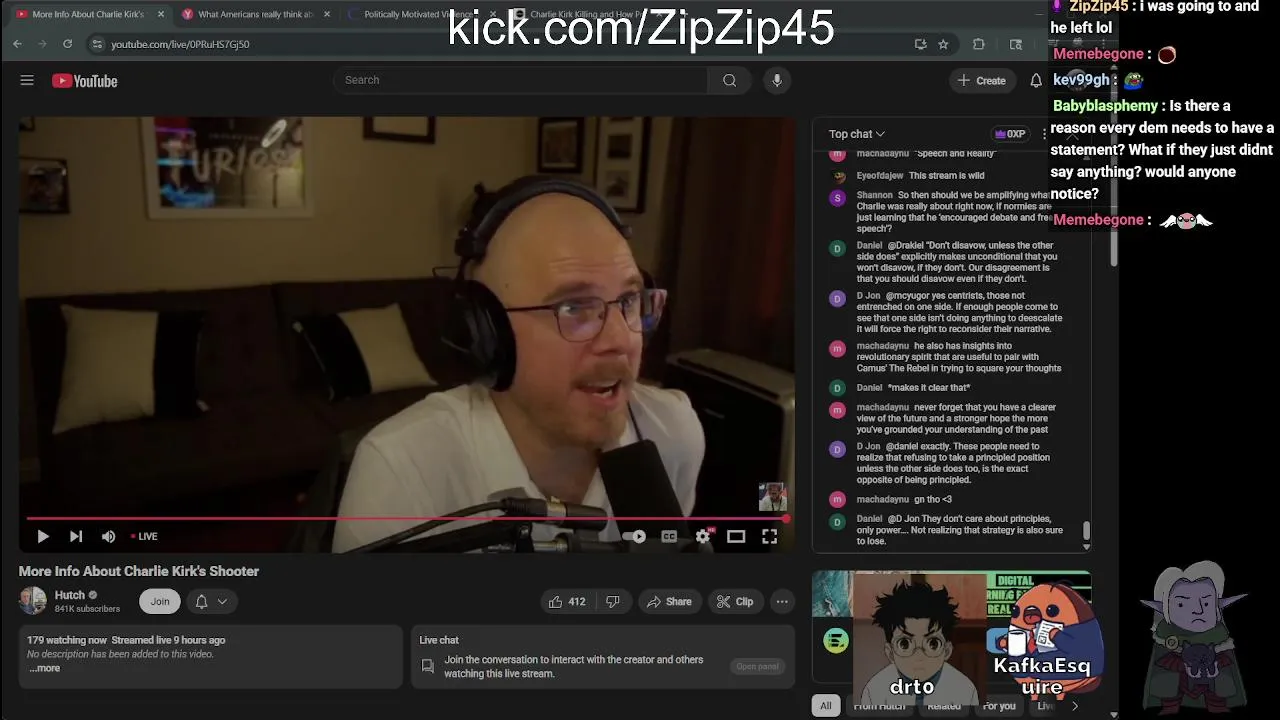Screen dimensions: 1280x720
Task: Click the Create button
Action: pyautogui.click(x=981, y=80)
